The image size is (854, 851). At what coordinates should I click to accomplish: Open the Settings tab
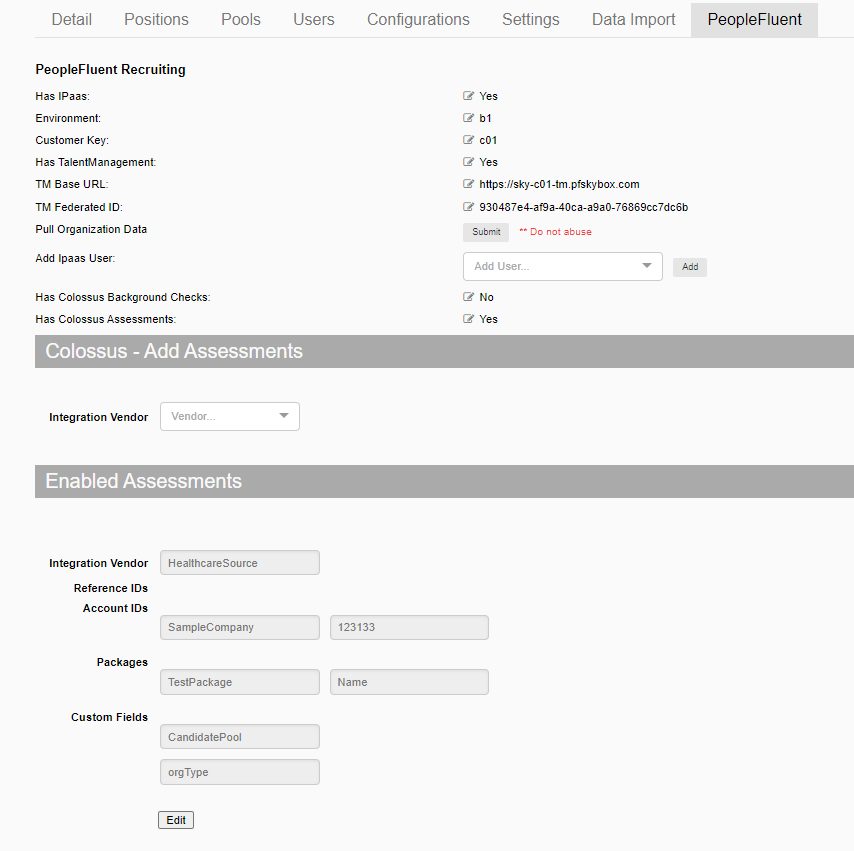(530, 20)
